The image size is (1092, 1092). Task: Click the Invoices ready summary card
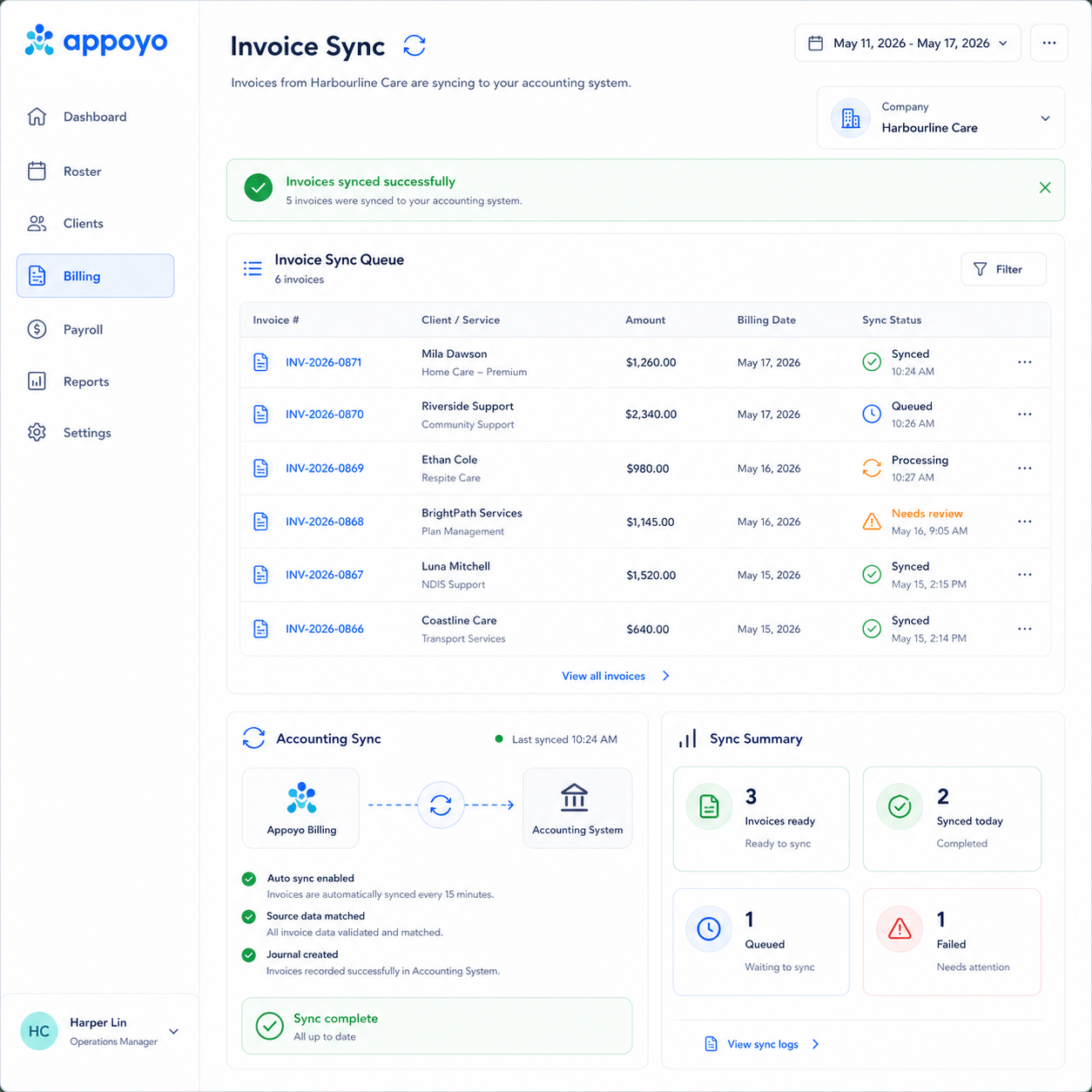[761, 819]
